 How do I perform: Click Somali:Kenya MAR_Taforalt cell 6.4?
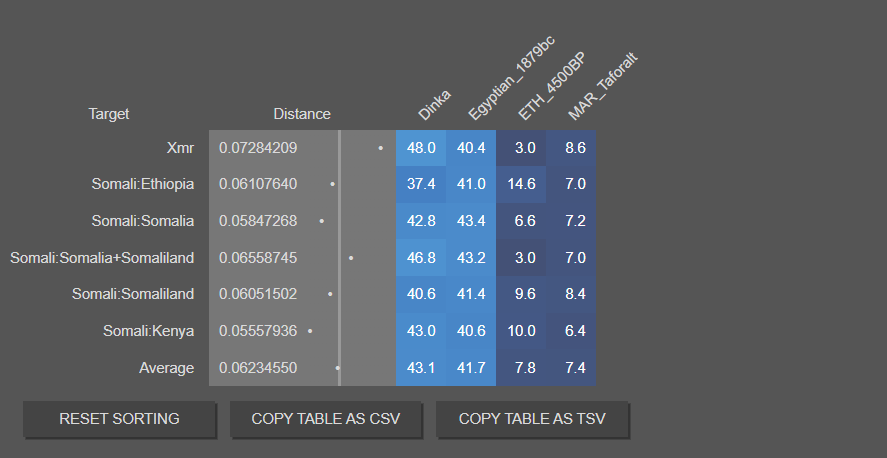(x=575, y=331)
